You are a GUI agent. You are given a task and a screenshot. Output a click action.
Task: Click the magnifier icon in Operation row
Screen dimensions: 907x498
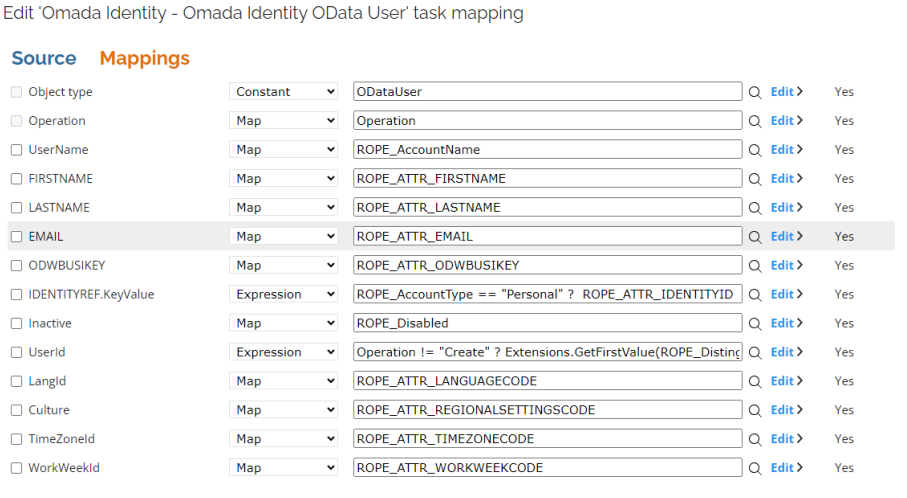coord(755,121)
